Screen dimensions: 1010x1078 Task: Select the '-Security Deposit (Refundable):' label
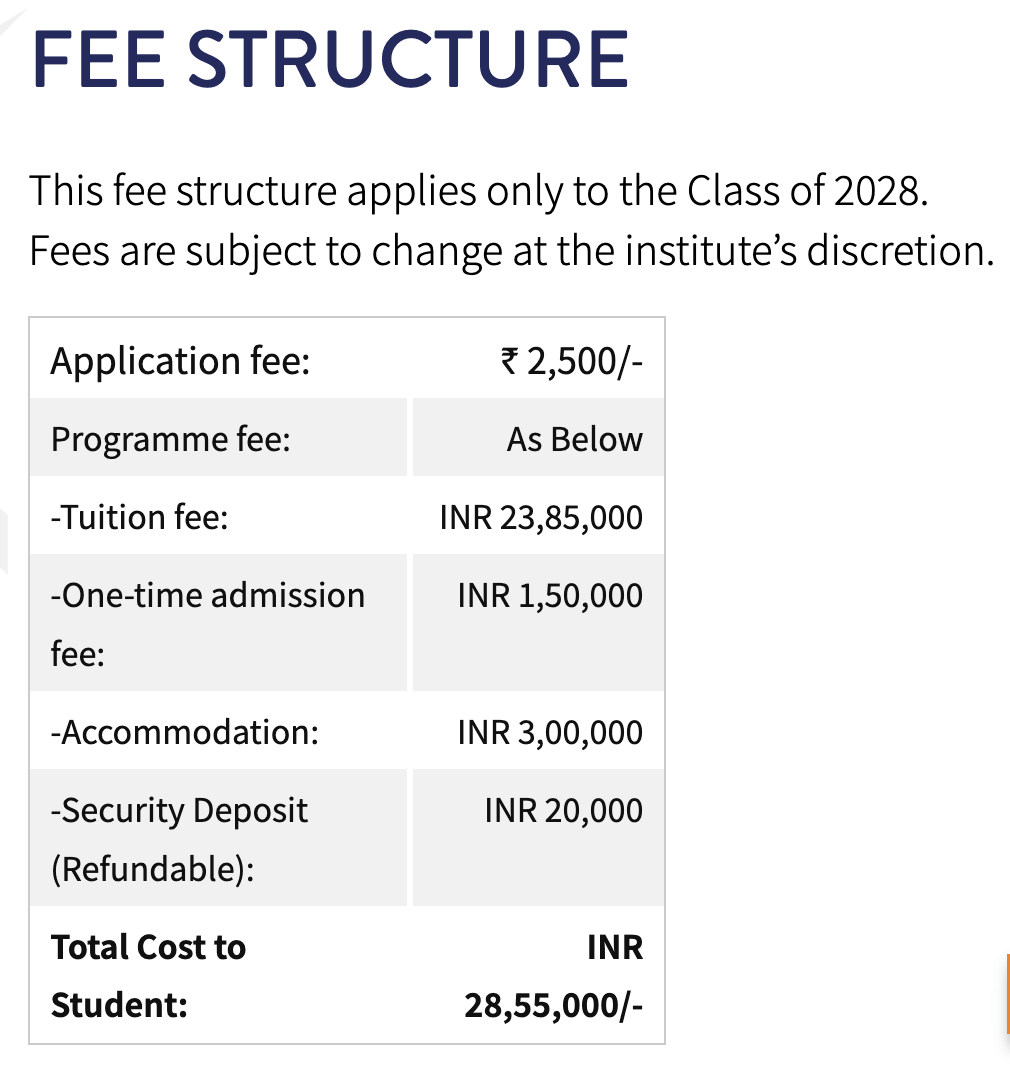(x=180, y=839)
